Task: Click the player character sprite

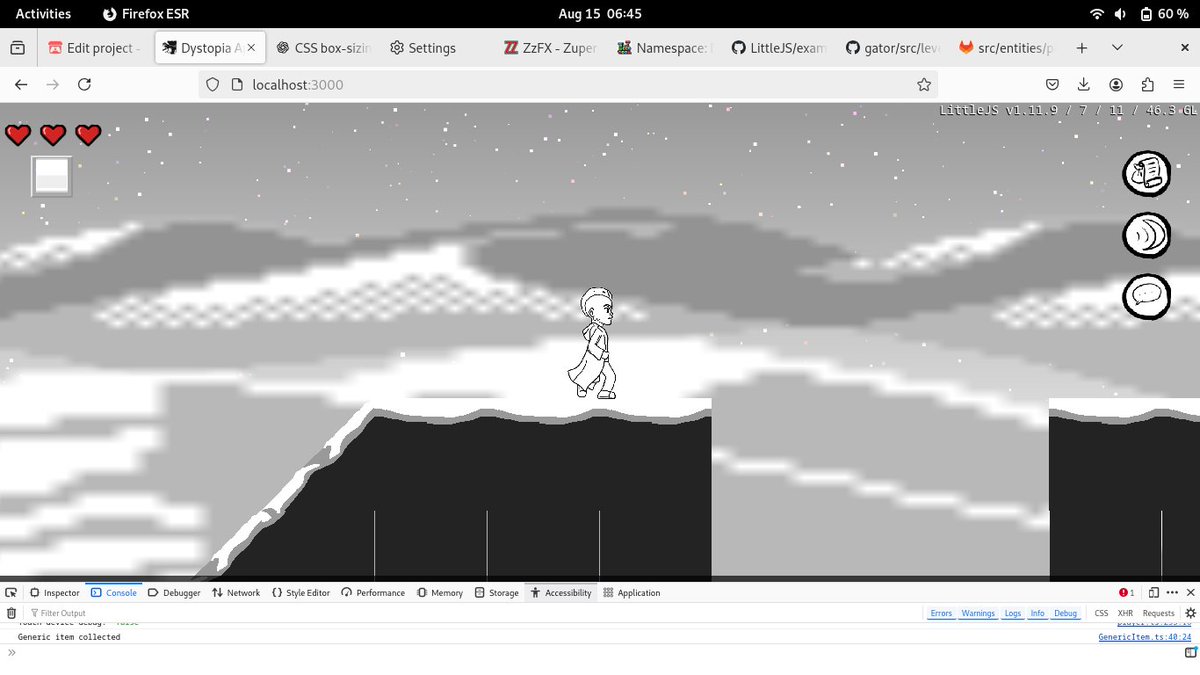Action: pos(594,343)
